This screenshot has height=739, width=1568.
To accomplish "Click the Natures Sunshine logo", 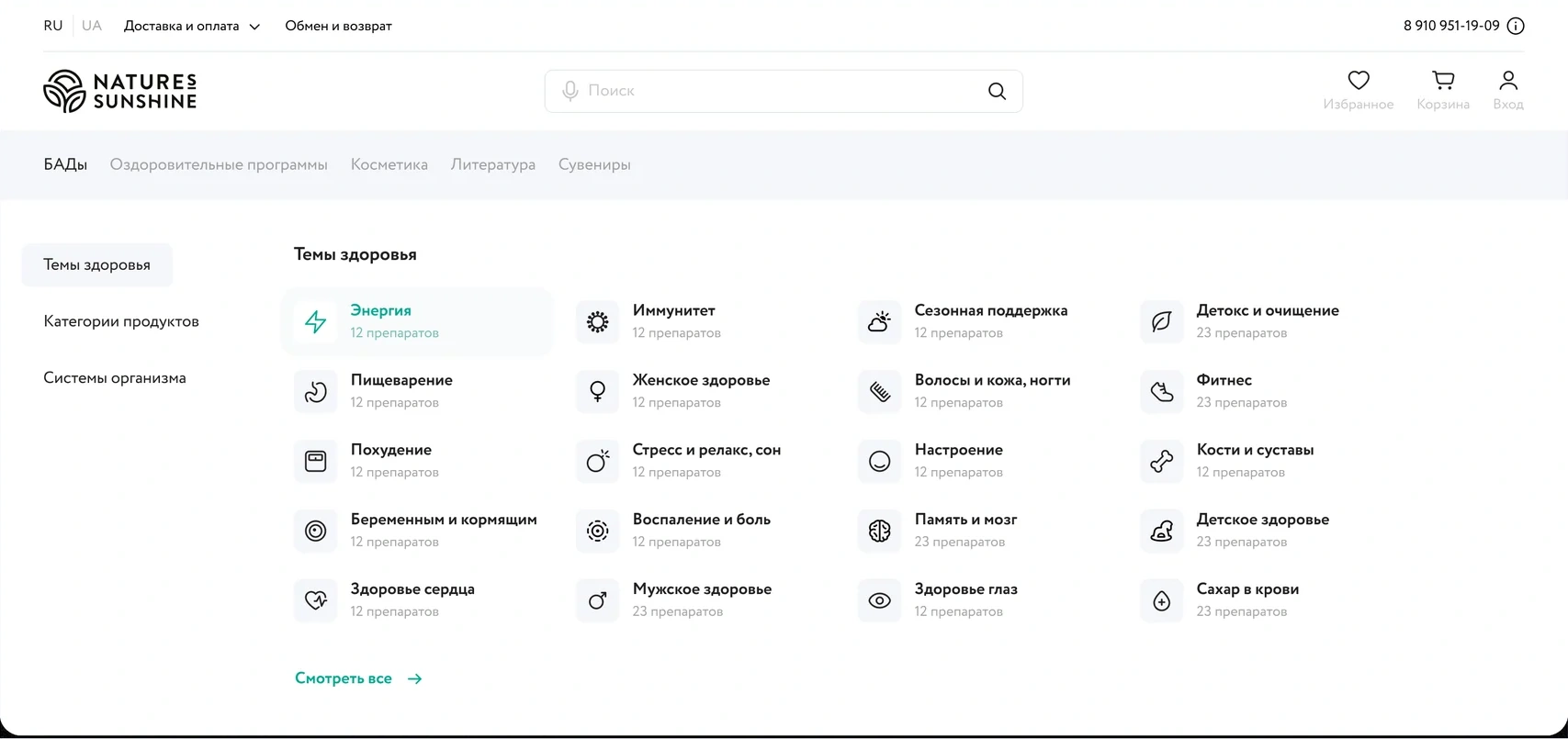I will (x=120, y=91).
